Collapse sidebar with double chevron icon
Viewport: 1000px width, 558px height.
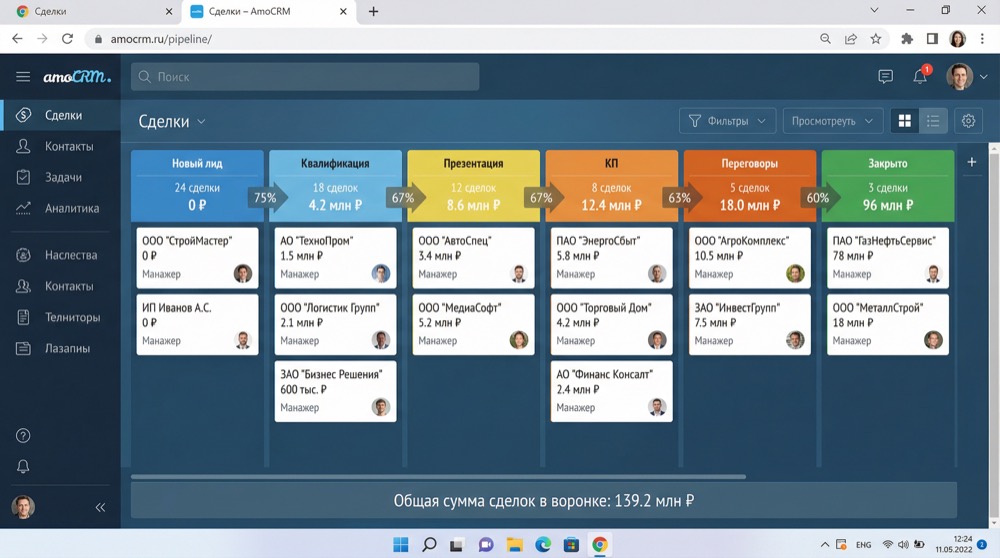tap(100, 508)
